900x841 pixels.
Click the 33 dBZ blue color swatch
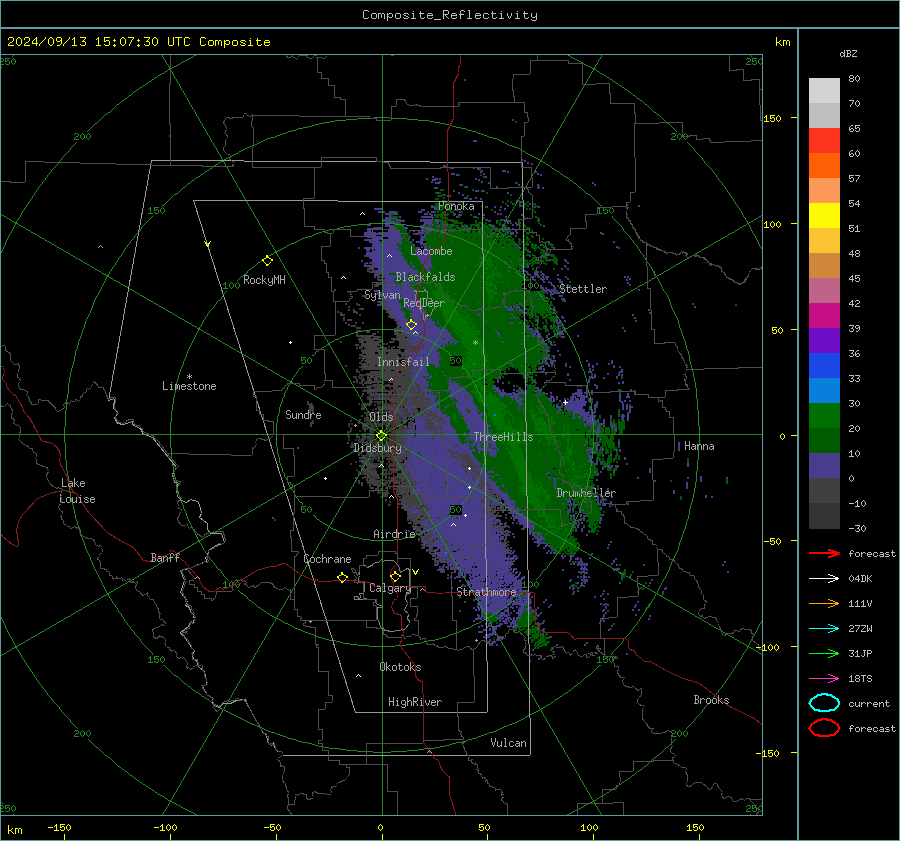click(x=824, y=391)
